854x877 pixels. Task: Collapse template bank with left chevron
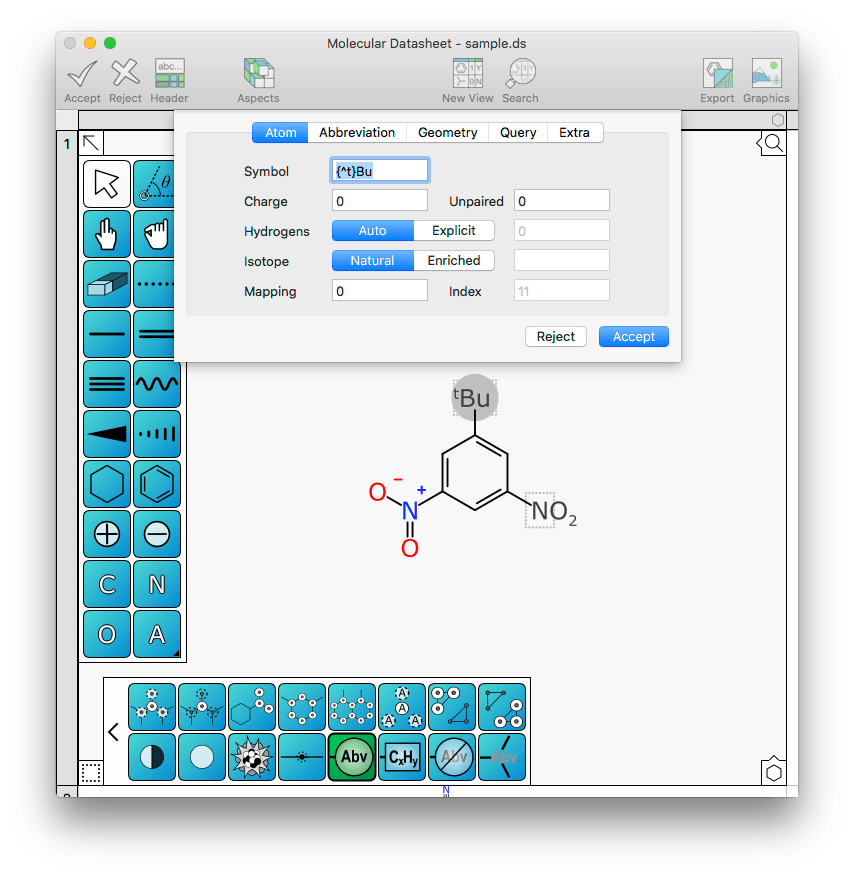(113, 732)
